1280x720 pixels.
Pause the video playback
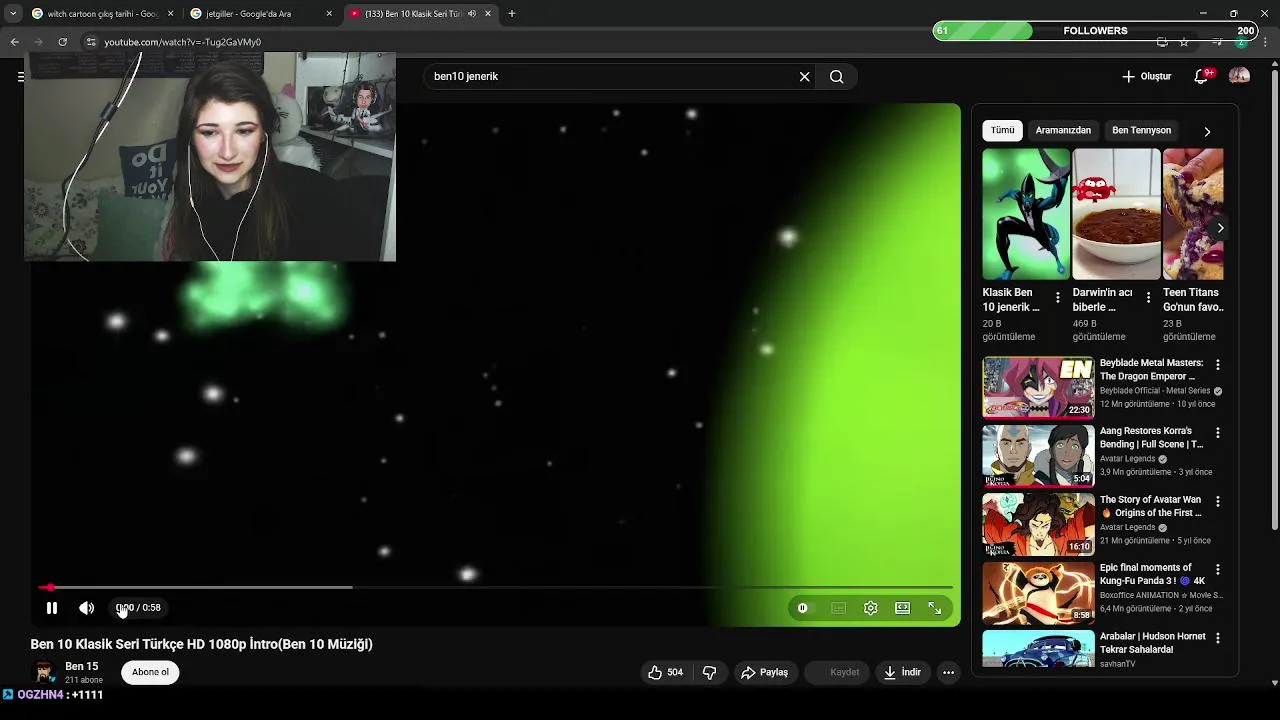point(52,608)
